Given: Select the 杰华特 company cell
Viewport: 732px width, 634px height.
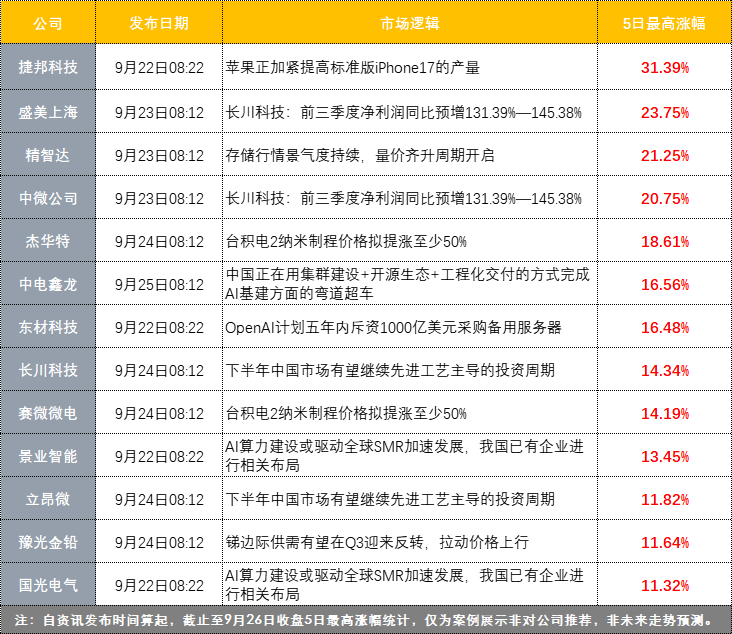Looking at the screenshot, I should [x=48, y=241].
